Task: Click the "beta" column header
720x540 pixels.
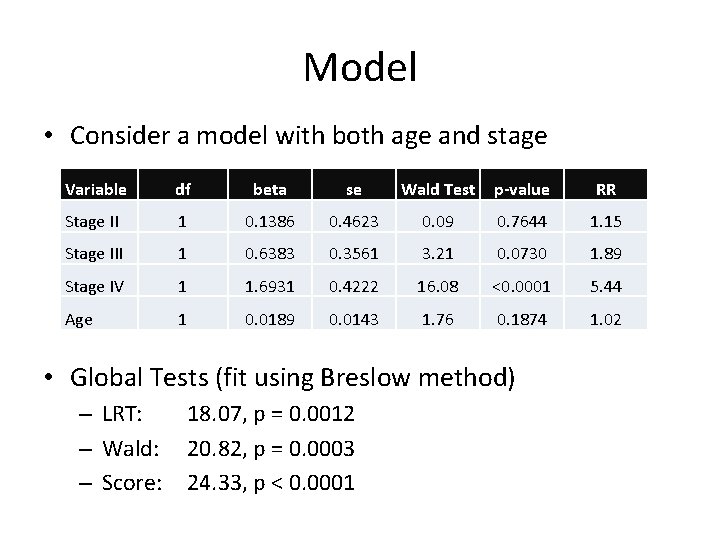Action: 268,188
